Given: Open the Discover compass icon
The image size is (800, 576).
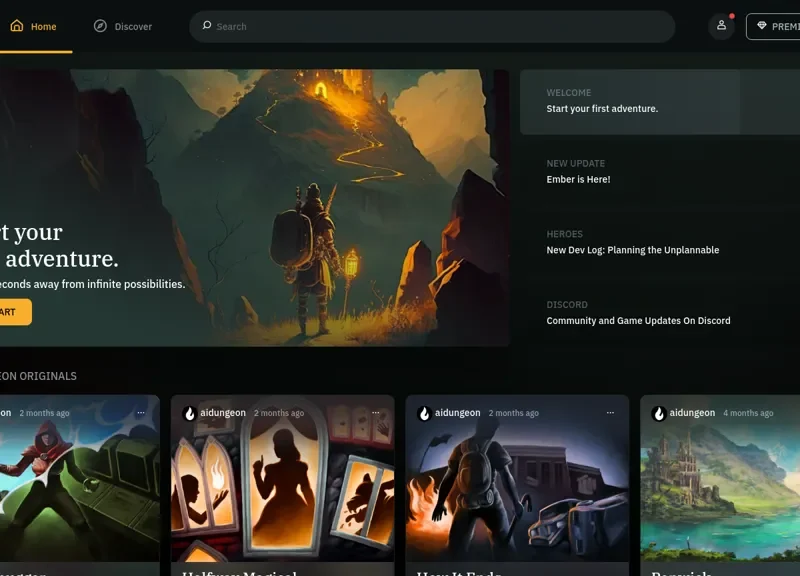Looking at the screenshot, I should [x=100, y=26].
